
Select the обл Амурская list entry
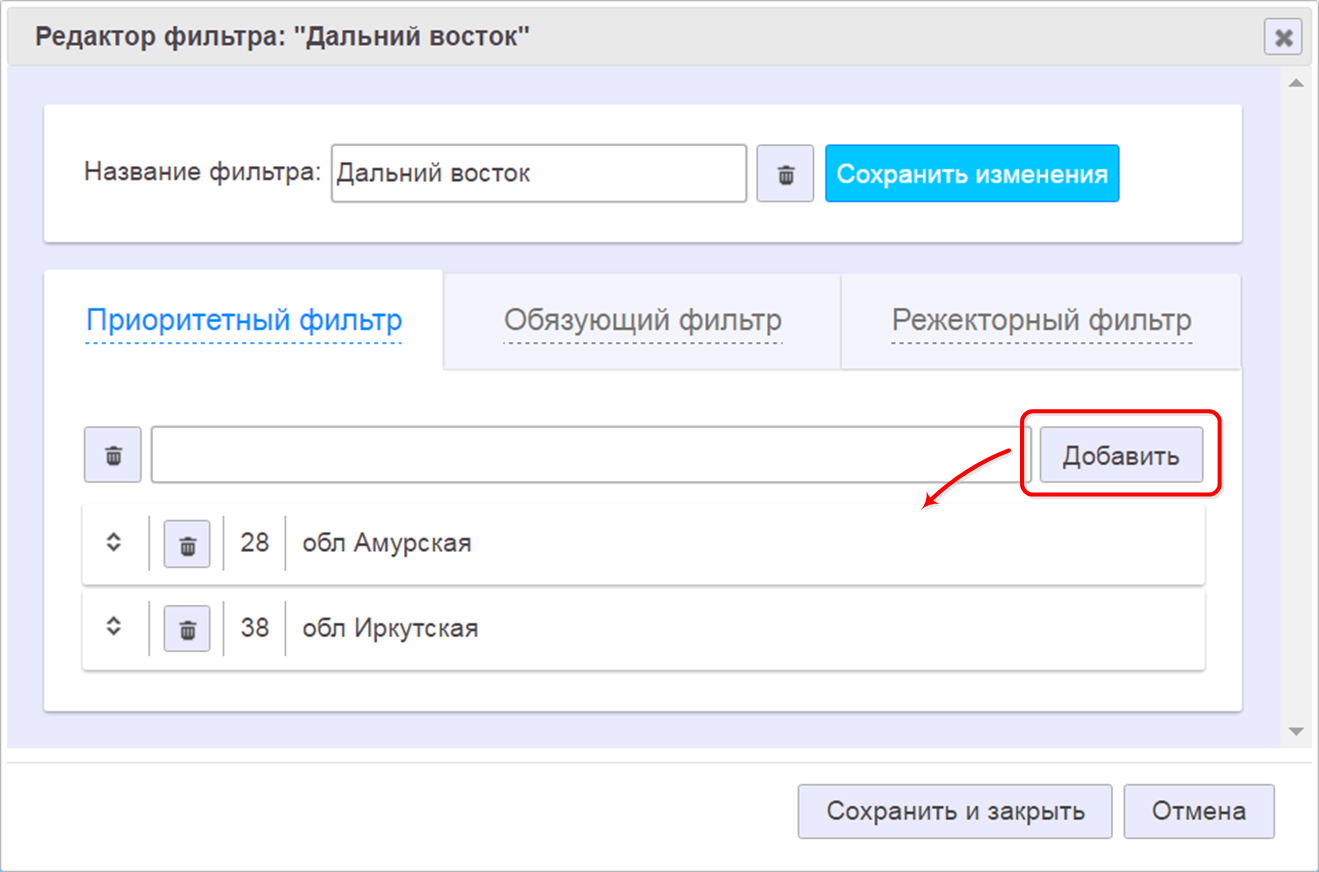click(x=387, y=544)
